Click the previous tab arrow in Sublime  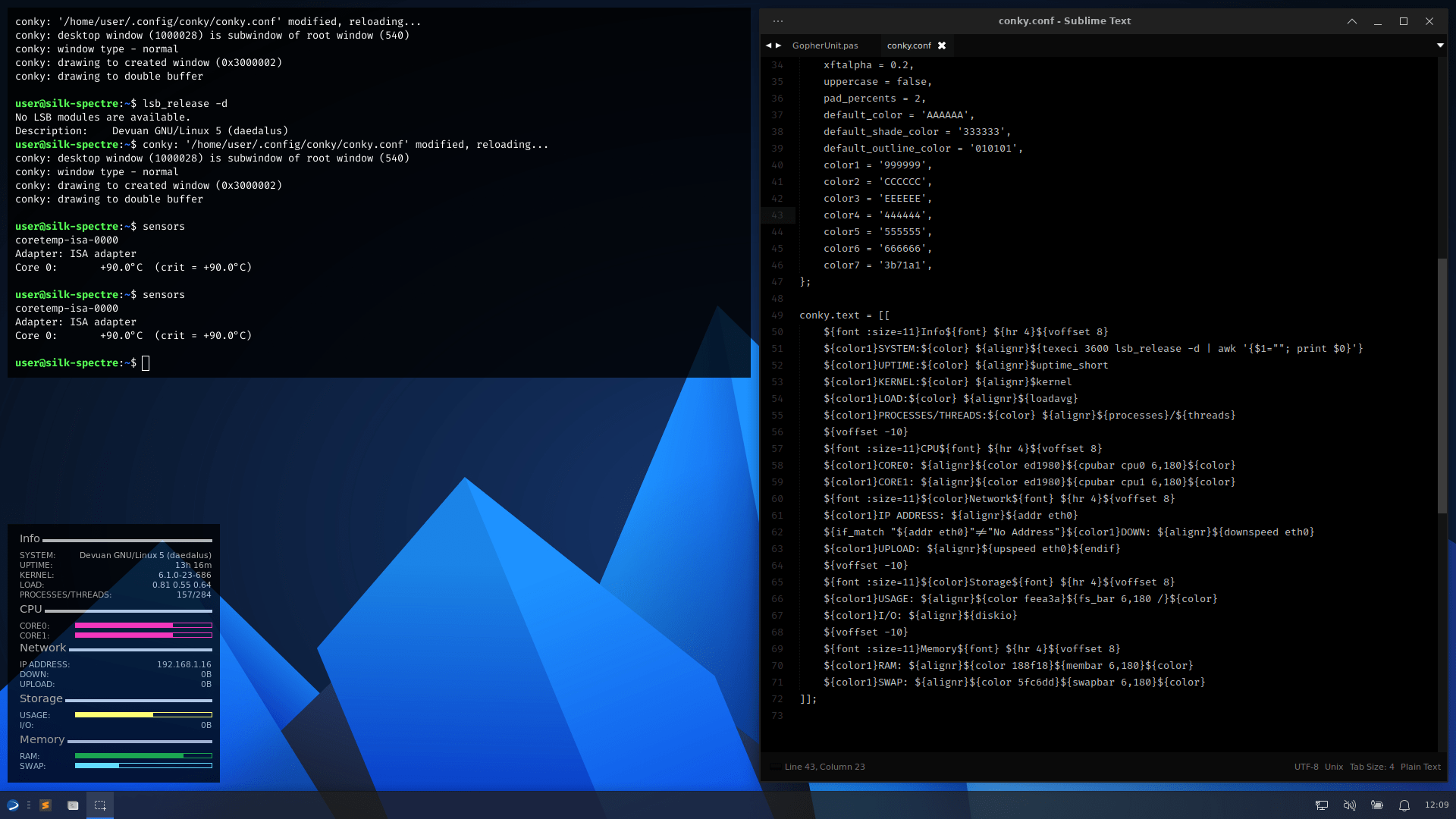(768, 45)
